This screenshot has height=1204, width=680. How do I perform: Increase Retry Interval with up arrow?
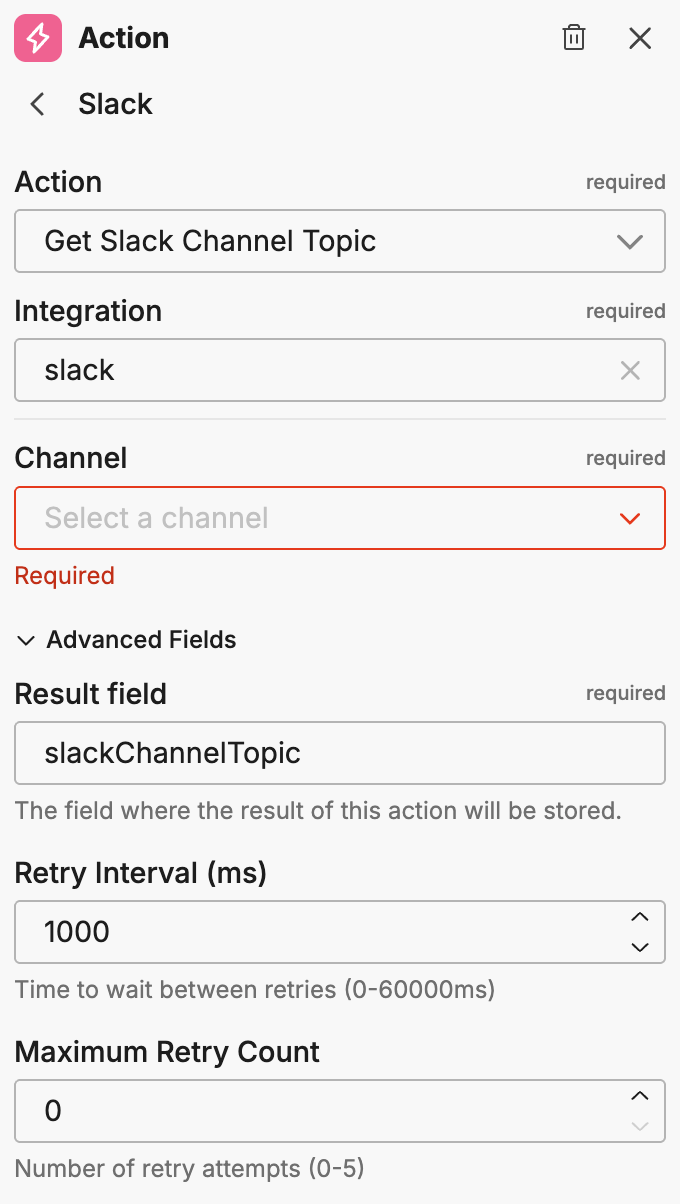(x=640, y=917)
